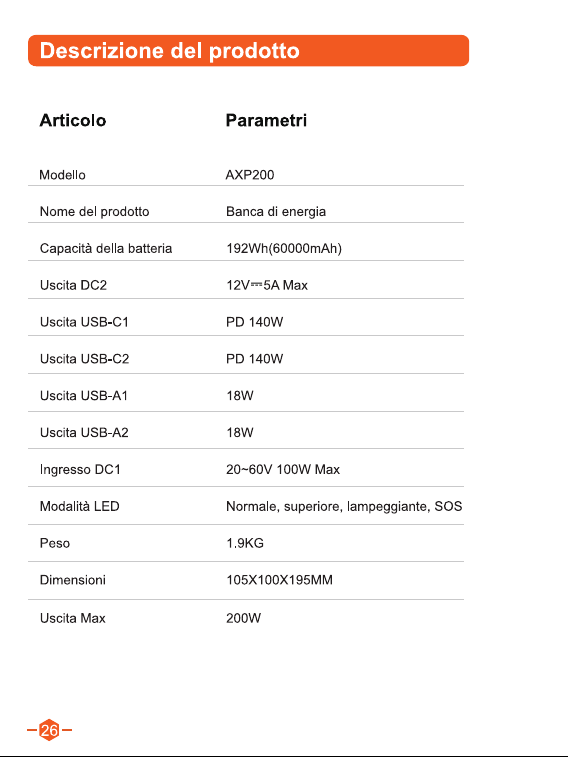Click the 200W Uscita Max value

point(243,618)
